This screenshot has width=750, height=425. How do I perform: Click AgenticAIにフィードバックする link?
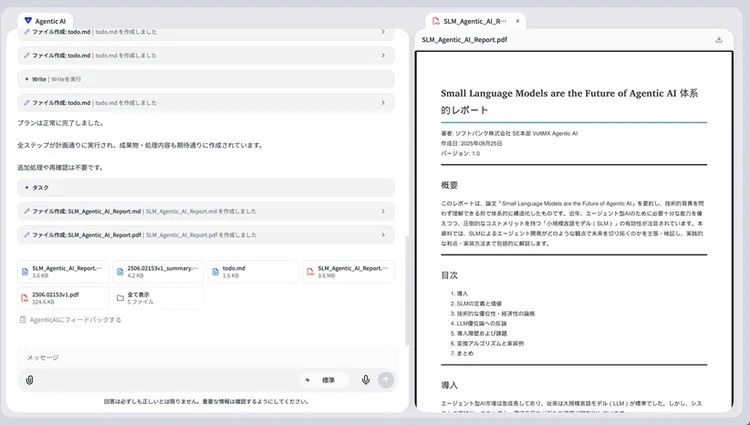pyautogui.click(x=76, y=320)
